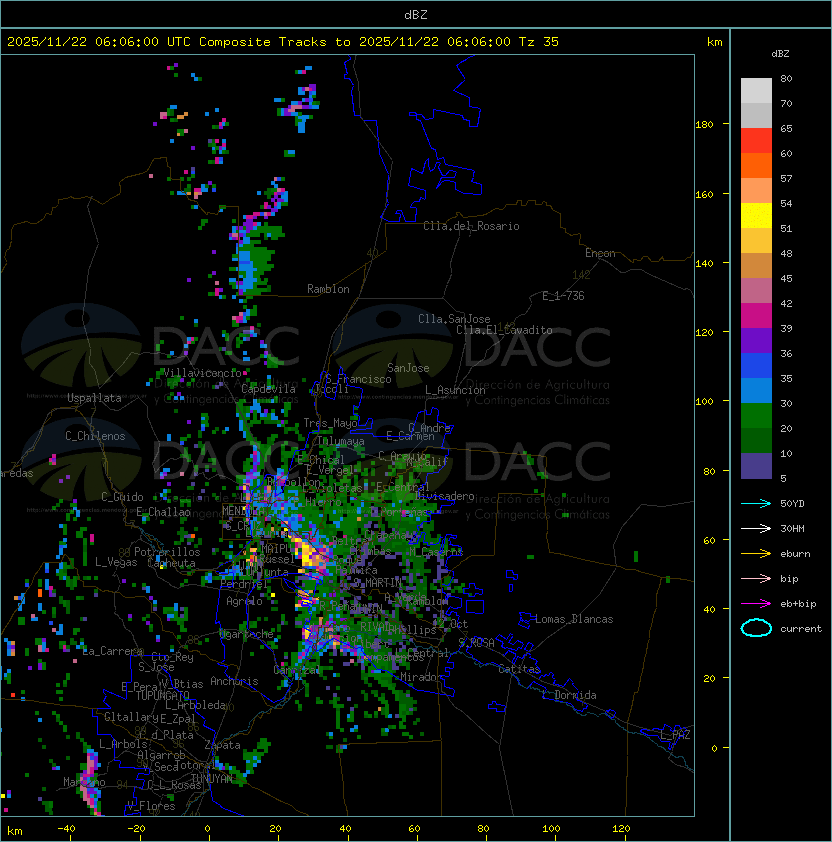Click the 140 km tick on vertical axis

(x=704, y=263)
